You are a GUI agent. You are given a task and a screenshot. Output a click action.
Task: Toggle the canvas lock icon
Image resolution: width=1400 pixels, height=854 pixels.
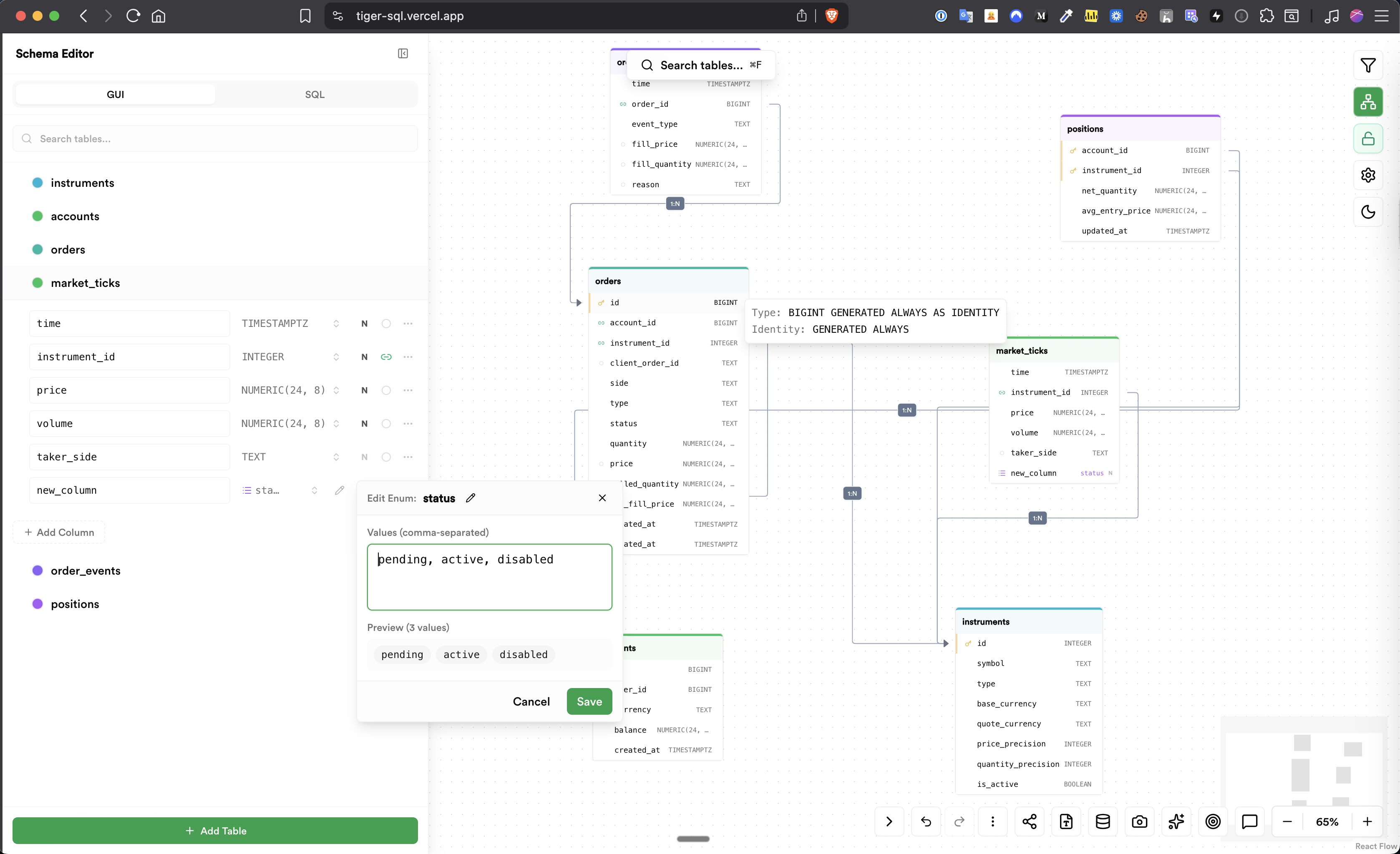[1367, 138]
